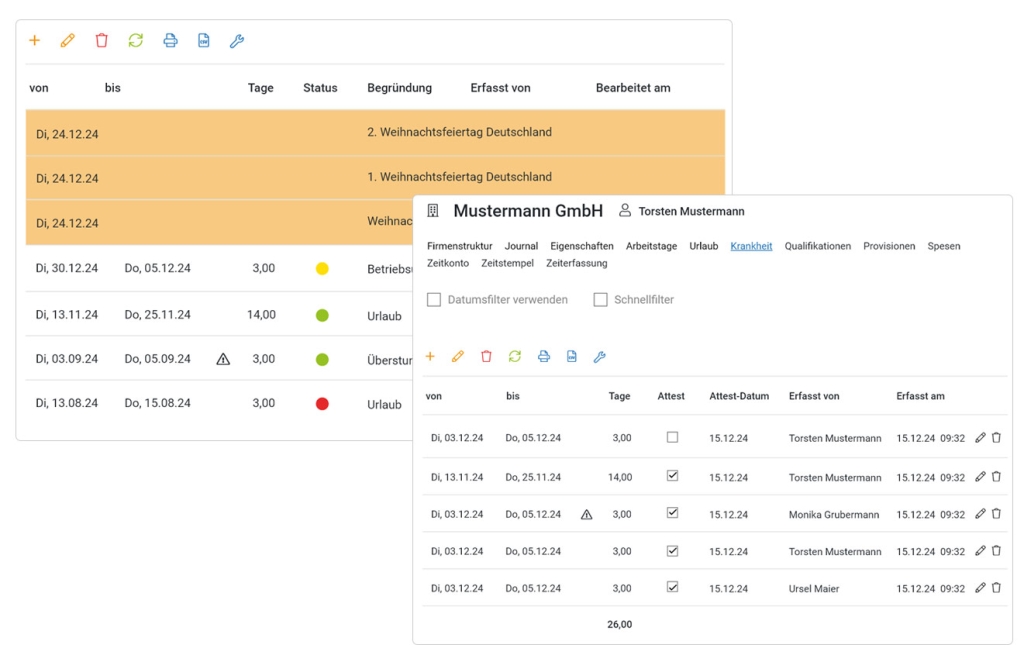The width and height of the screenshot is (1024, 662).
Task: Print the Krankheit table
Action: tap(544, 356)
